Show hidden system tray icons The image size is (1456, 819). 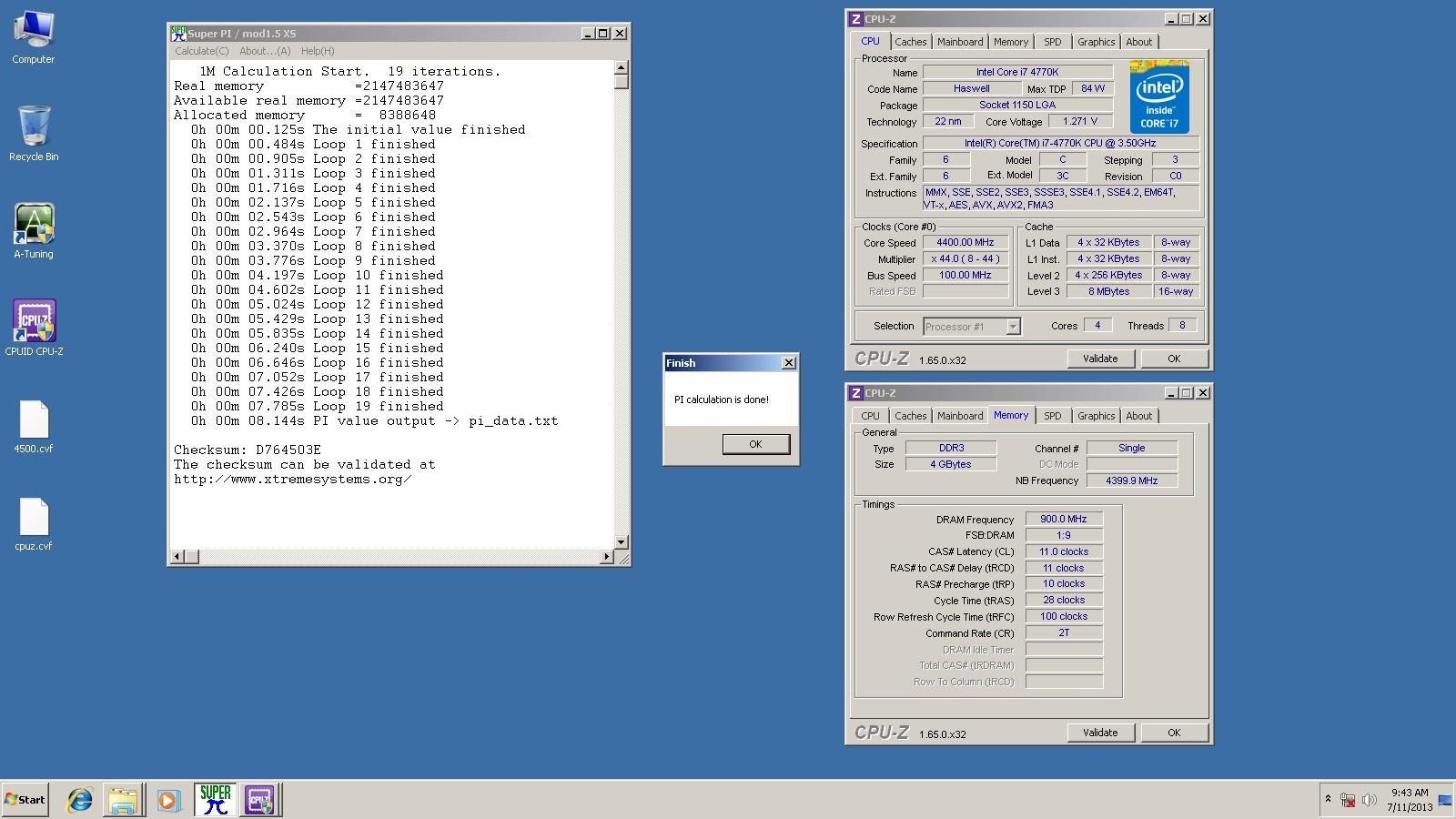[1328, 800]
